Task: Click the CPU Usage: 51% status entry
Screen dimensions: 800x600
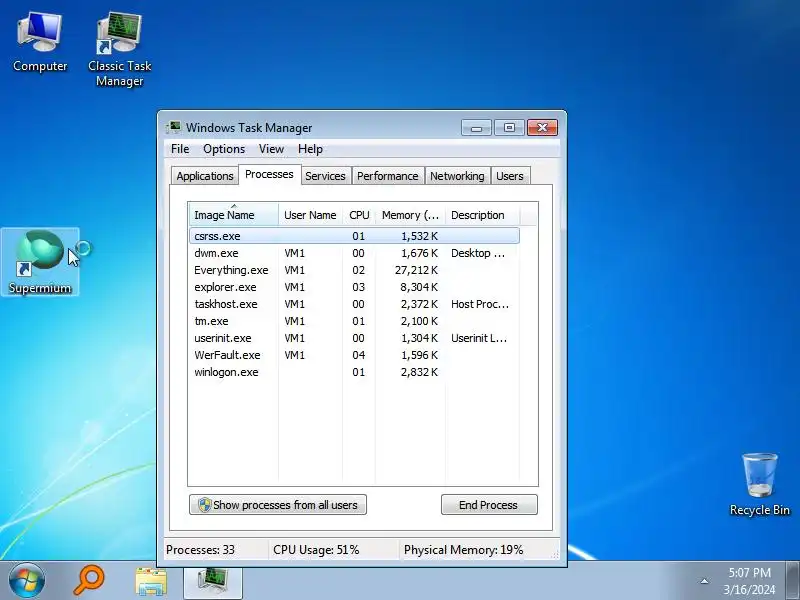Action: click(316, 550)
